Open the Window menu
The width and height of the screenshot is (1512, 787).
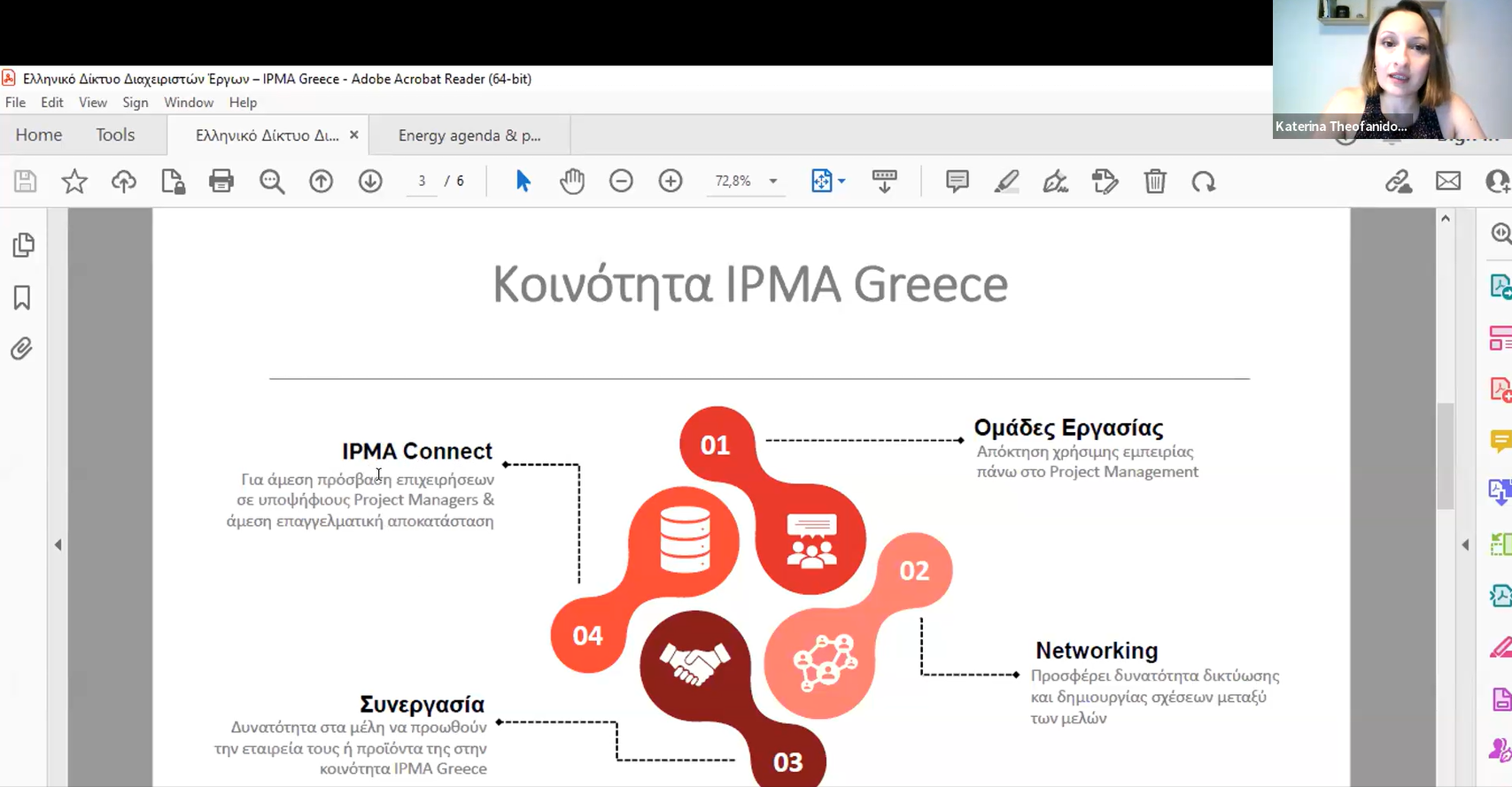[x=188, y=103]
